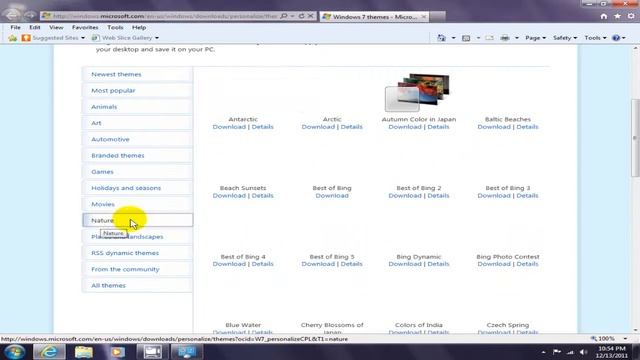640x360 pixels.
Task: Select From the community category
Action: [137, 269]
